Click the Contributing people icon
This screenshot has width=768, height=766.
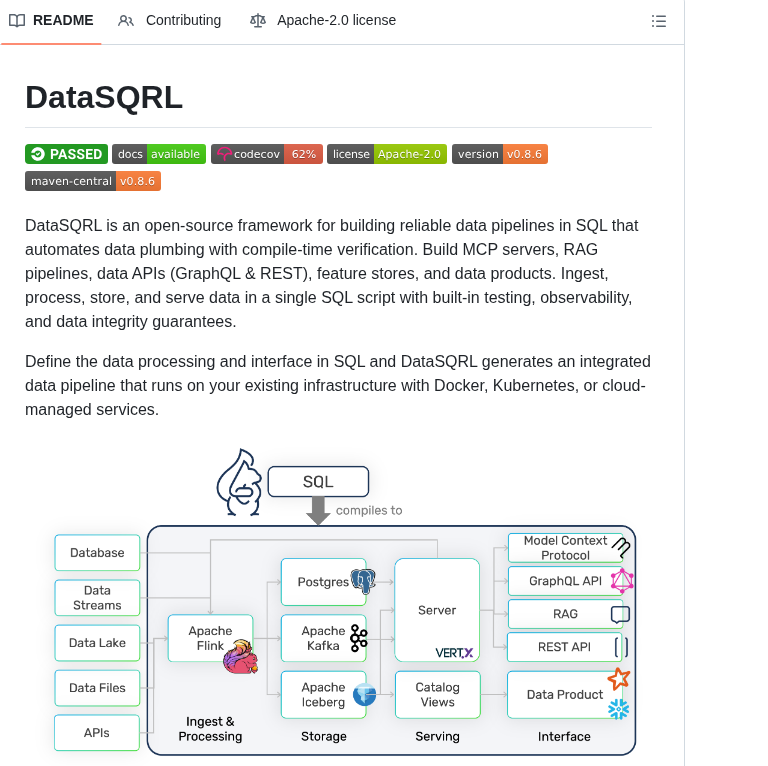pyautogui.click(x=126, y=21)
